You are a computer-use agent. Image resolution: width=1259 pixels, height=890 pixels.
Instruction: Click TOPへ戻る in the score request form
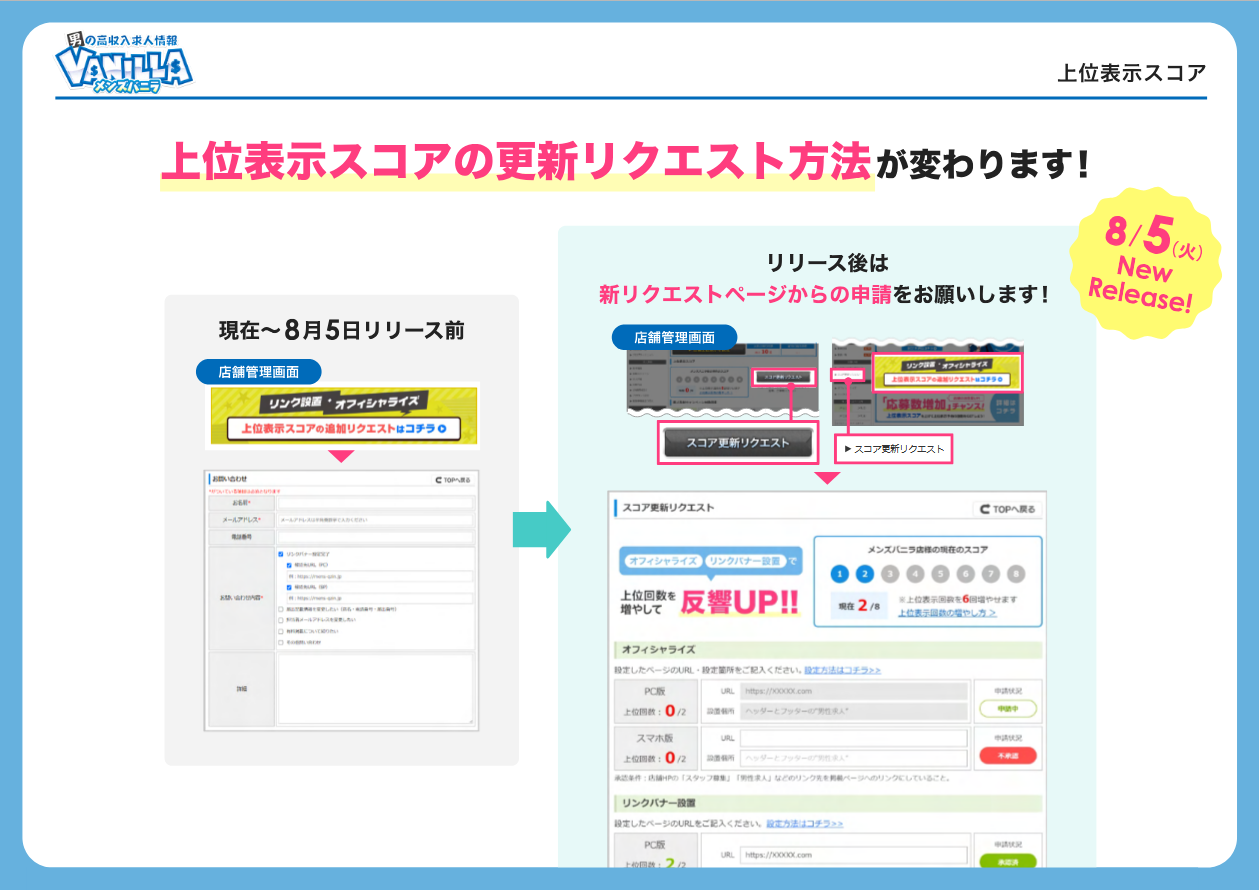click(x=1008, y=509)
